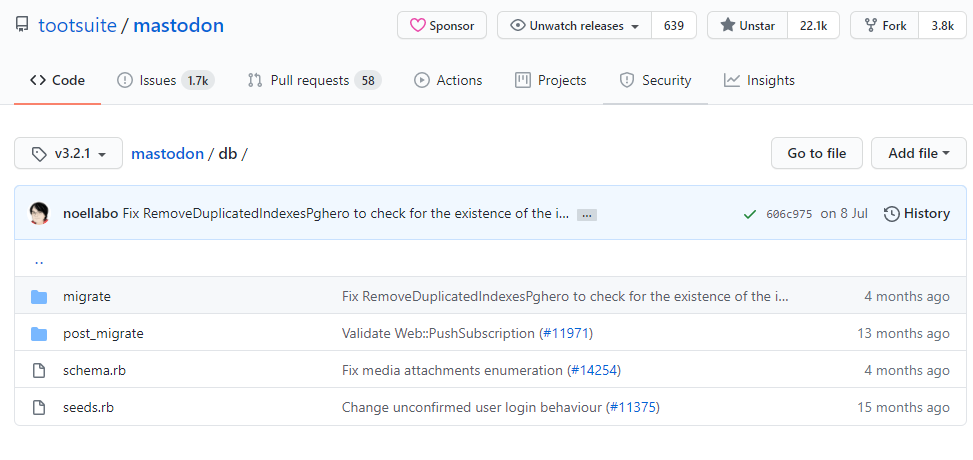Open the Security tab

655,81
